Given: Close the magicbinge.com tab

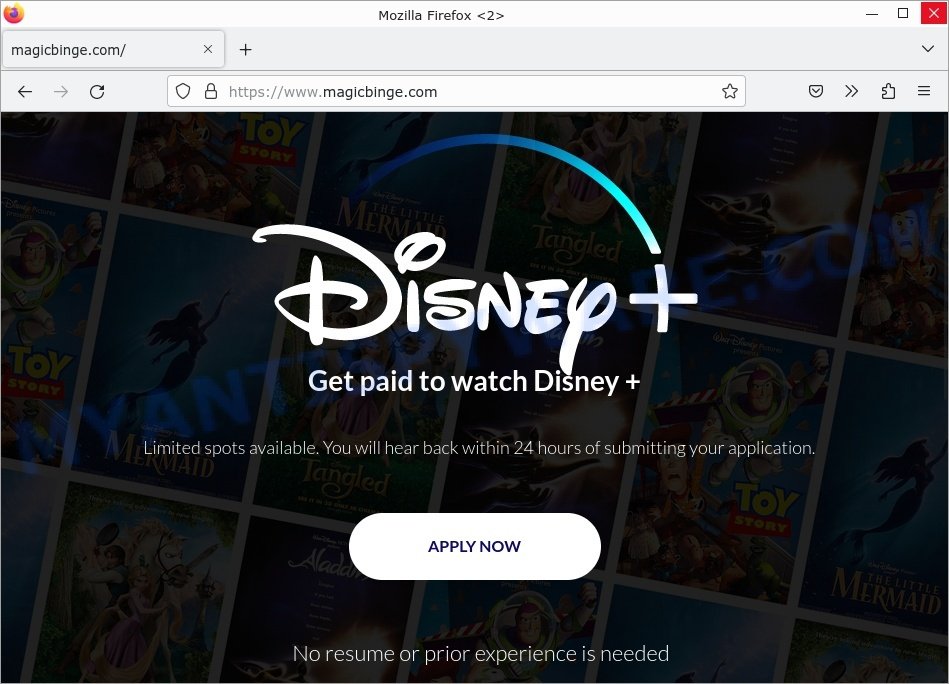Looking at the screenshot, I should click(208, 49).
